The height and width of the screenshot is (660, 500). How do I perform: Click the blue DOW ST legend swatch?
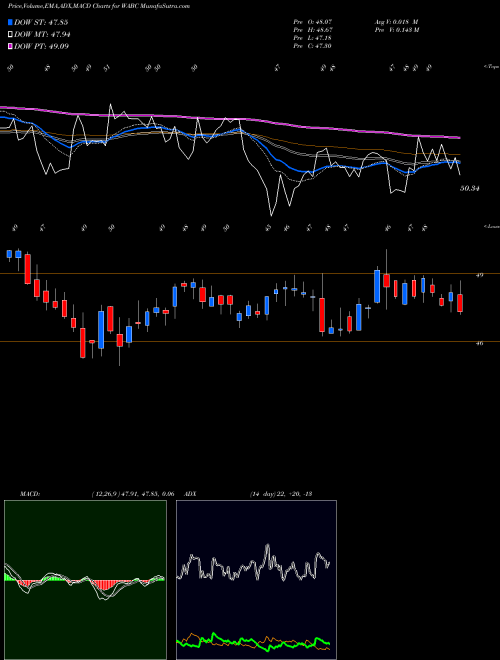[11, 22]
